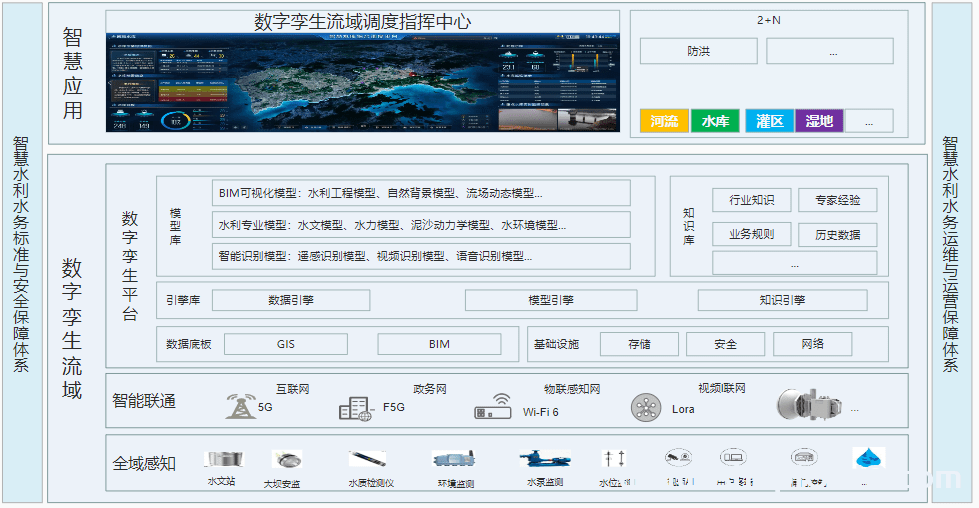Click the ellipsis box beside 防洪
The width and height of the screenshot is (979, 508).
[830, 51]
